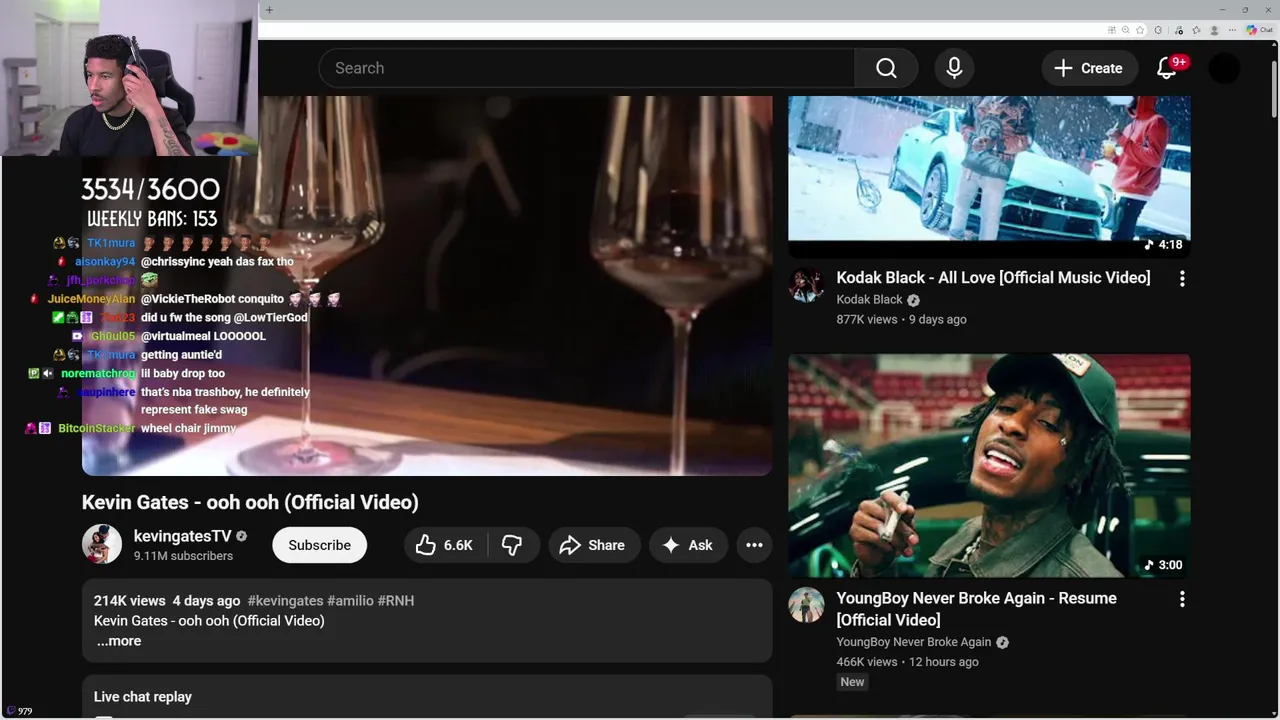This screenshot has height=720, width=1280.
Task: Click the Create button
Action: pyautogui.click(x=1089, y=68)
